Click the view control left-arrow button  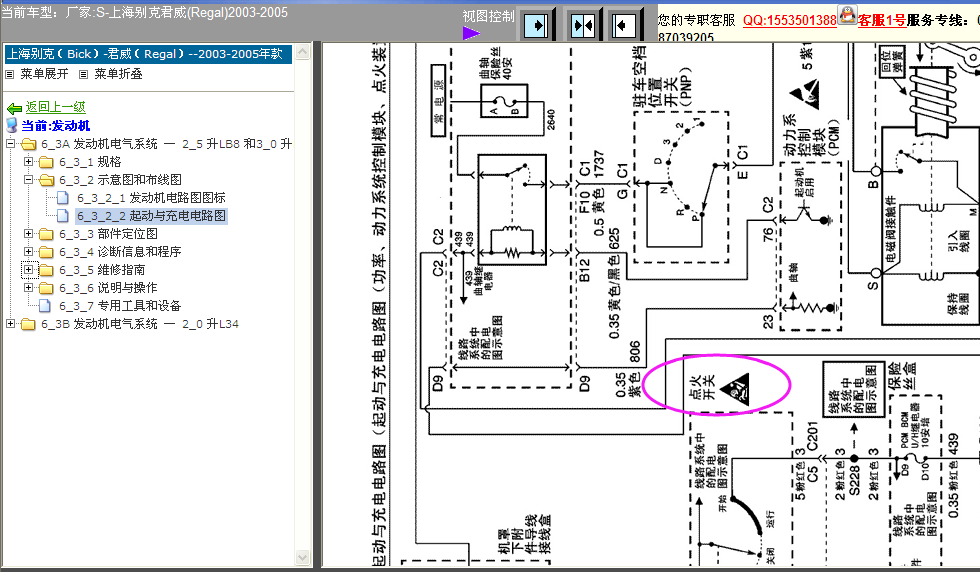[x=623, y=25]
